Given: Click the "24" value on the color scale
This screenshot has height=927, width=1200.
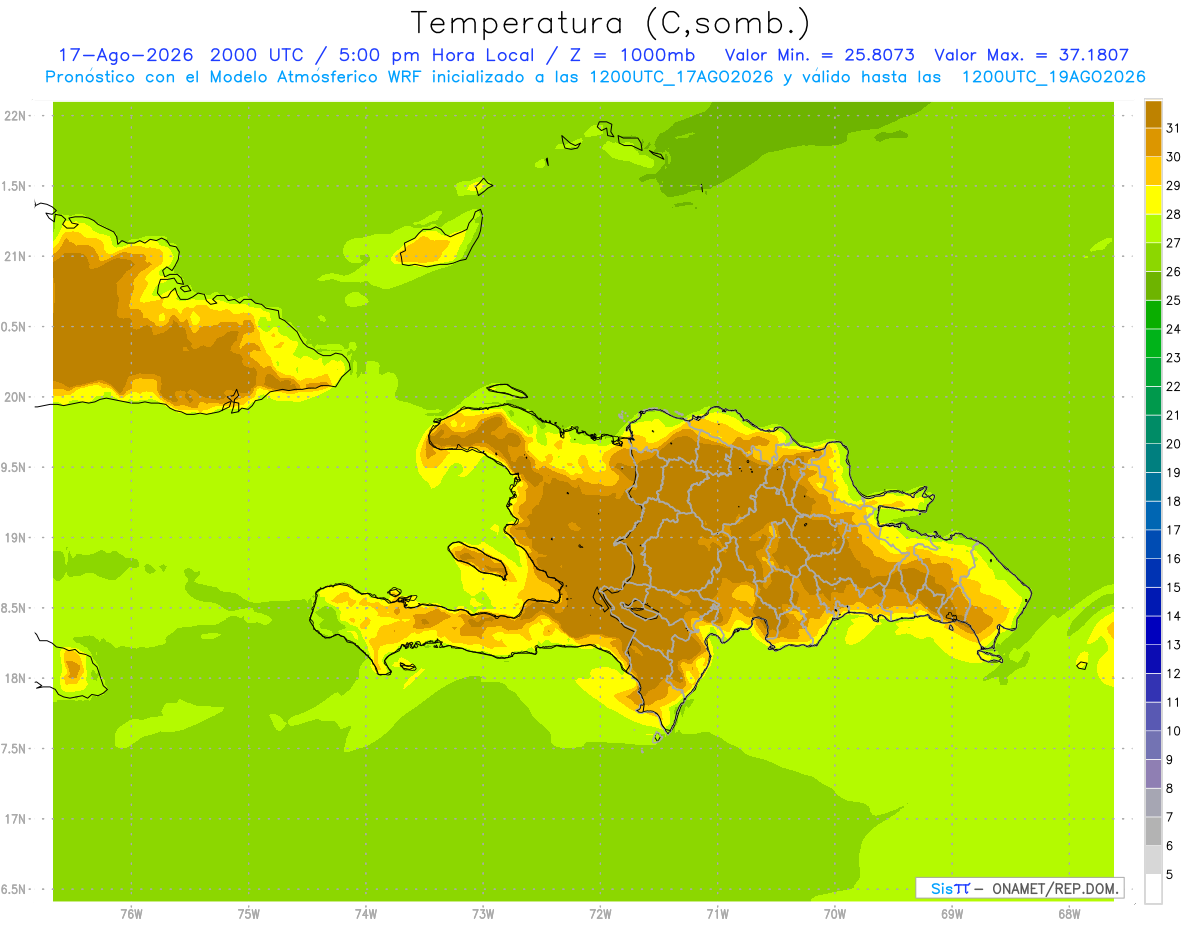Looking at the screenshot, I should (x=1174, y=329).
